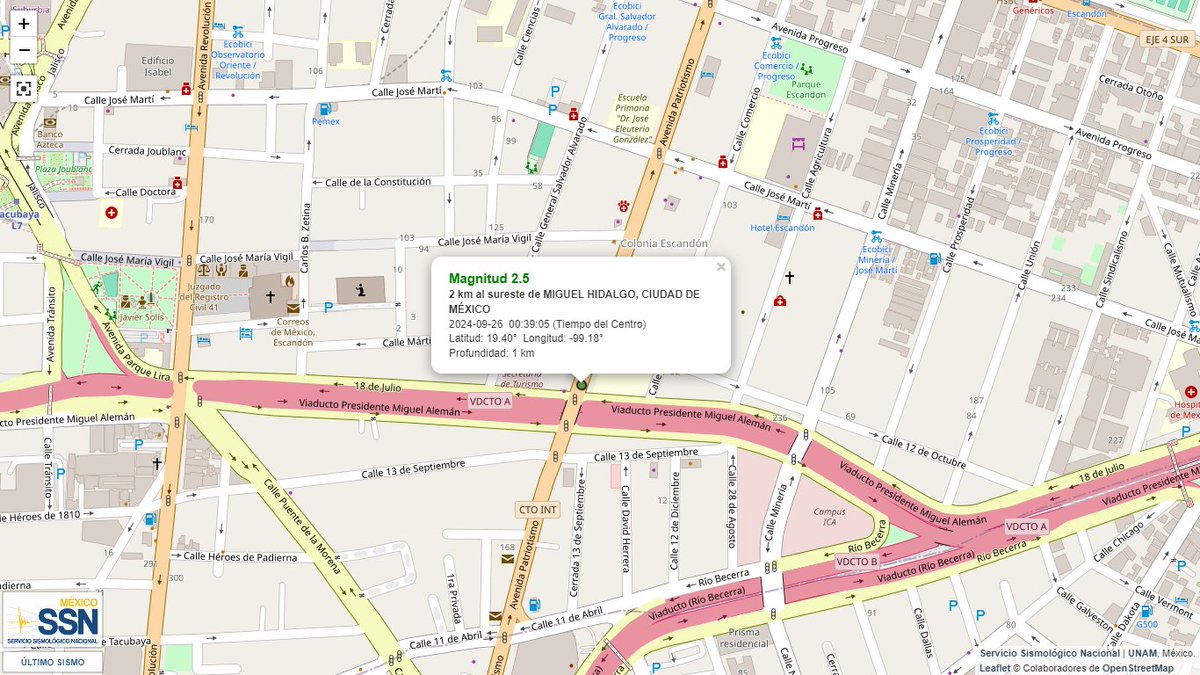Image resolution: width=1200 pixels, height=675 pixels.
Task: Click the parking icon near Calle Ciencias
Action: click(554, 92)
